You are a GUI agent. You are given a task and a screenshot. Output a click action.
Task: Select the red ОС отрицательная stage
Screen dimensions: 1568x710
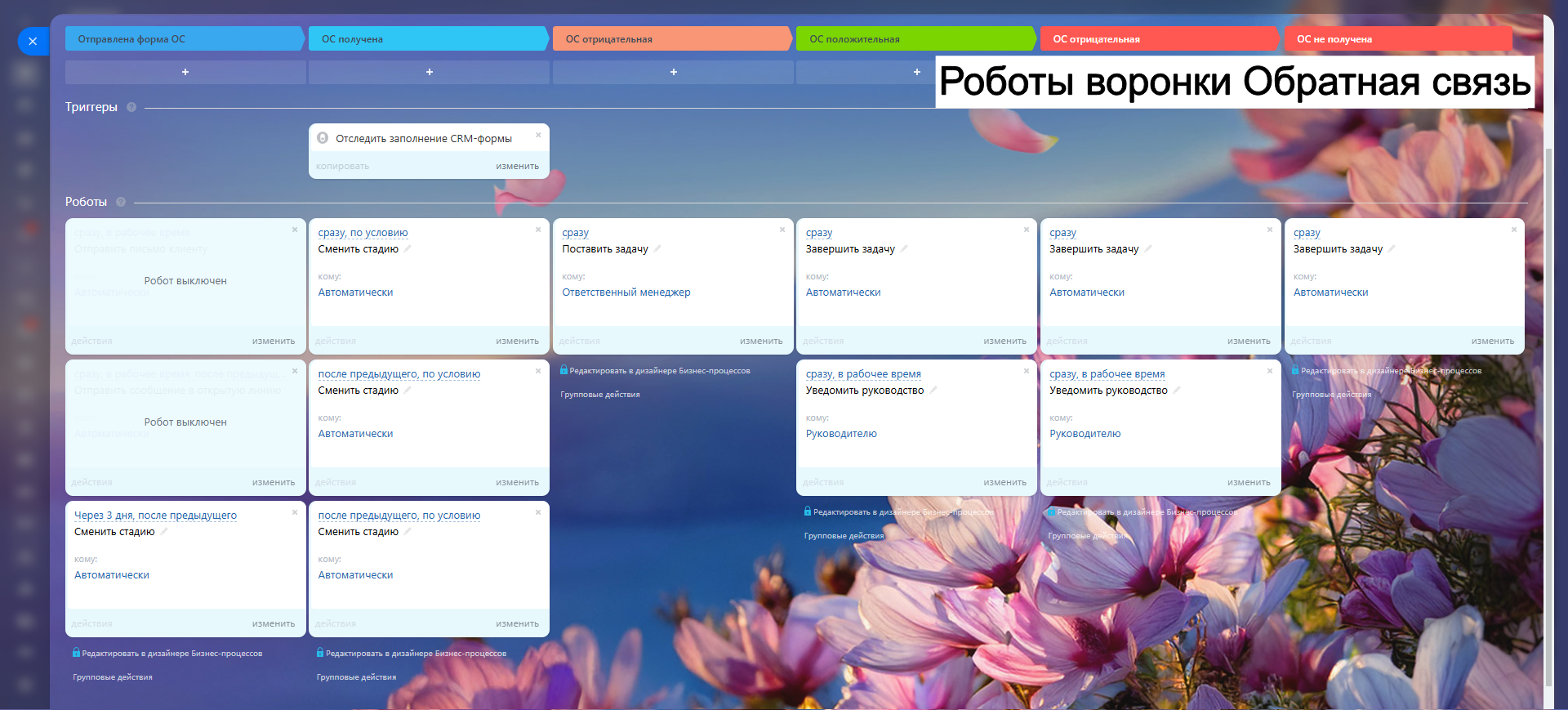pos(1160,38)
